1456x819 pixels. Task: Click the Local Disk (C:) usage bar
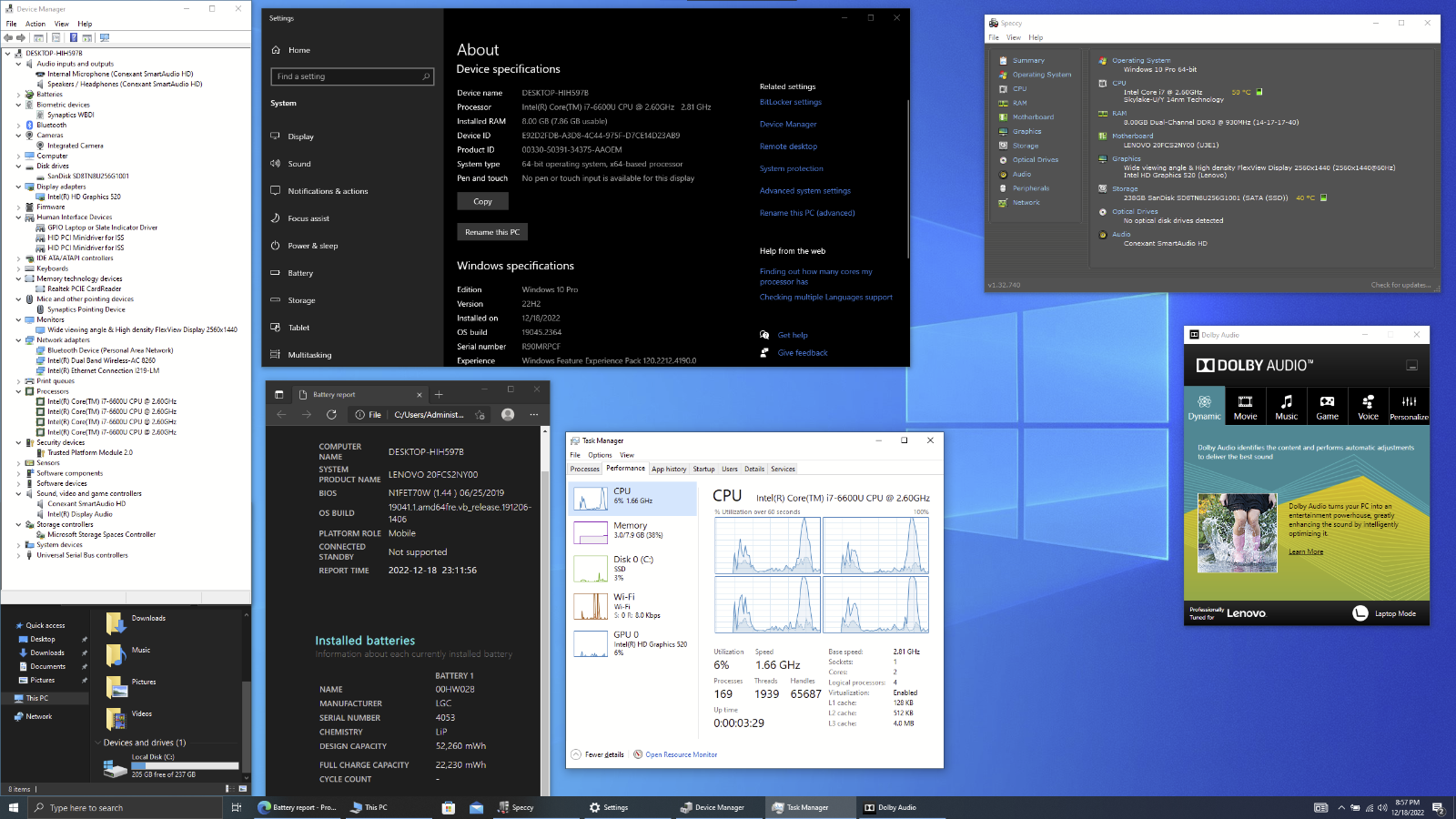[x=185, y=765]
